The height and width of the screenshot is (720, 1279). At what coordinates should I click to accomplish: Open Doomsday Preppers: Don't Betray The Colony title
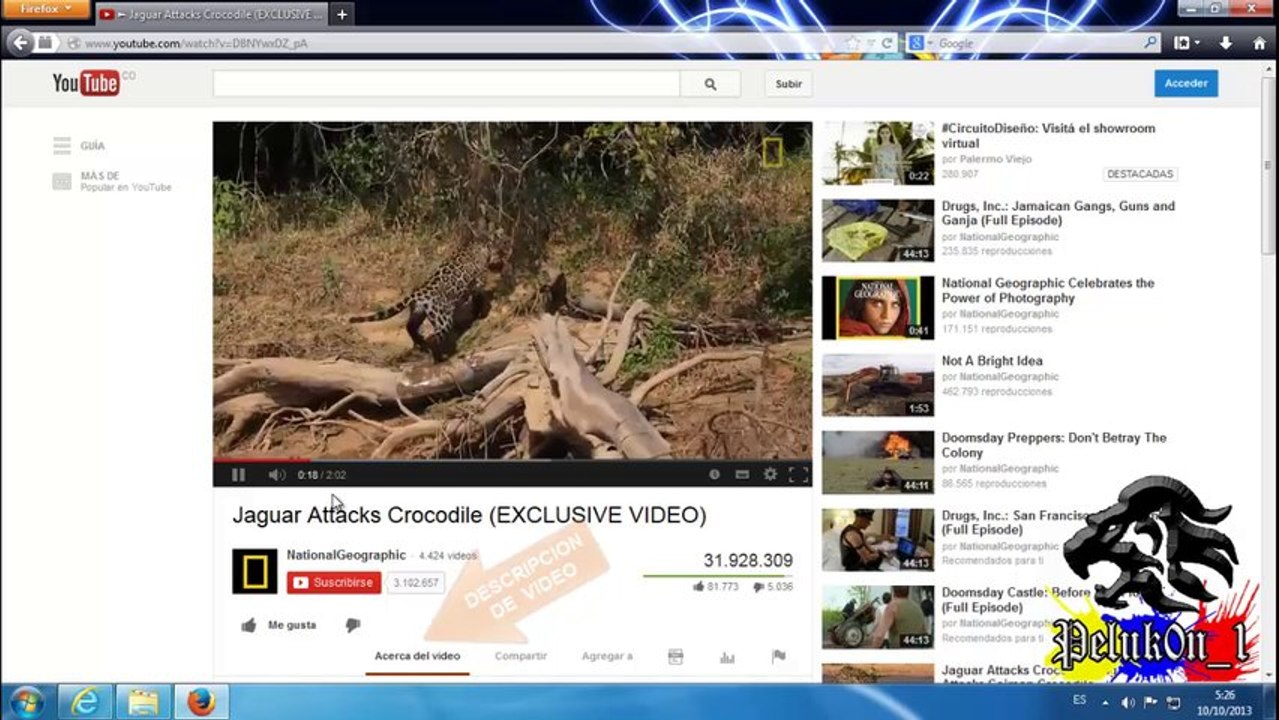point(1054,445)
